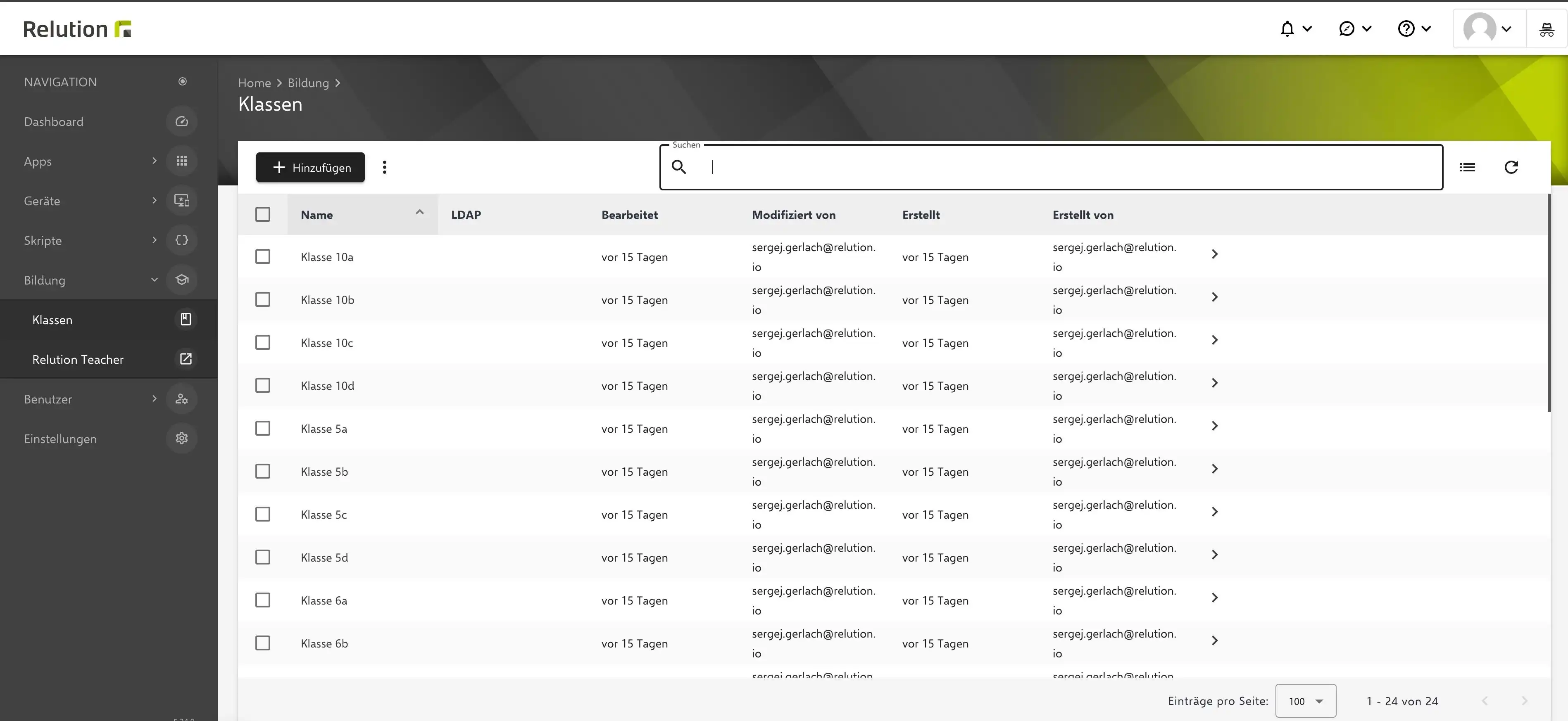This screenshot has width=1568, height=721.
Task: Open the column list view options icon
Action: (1467, 167)
